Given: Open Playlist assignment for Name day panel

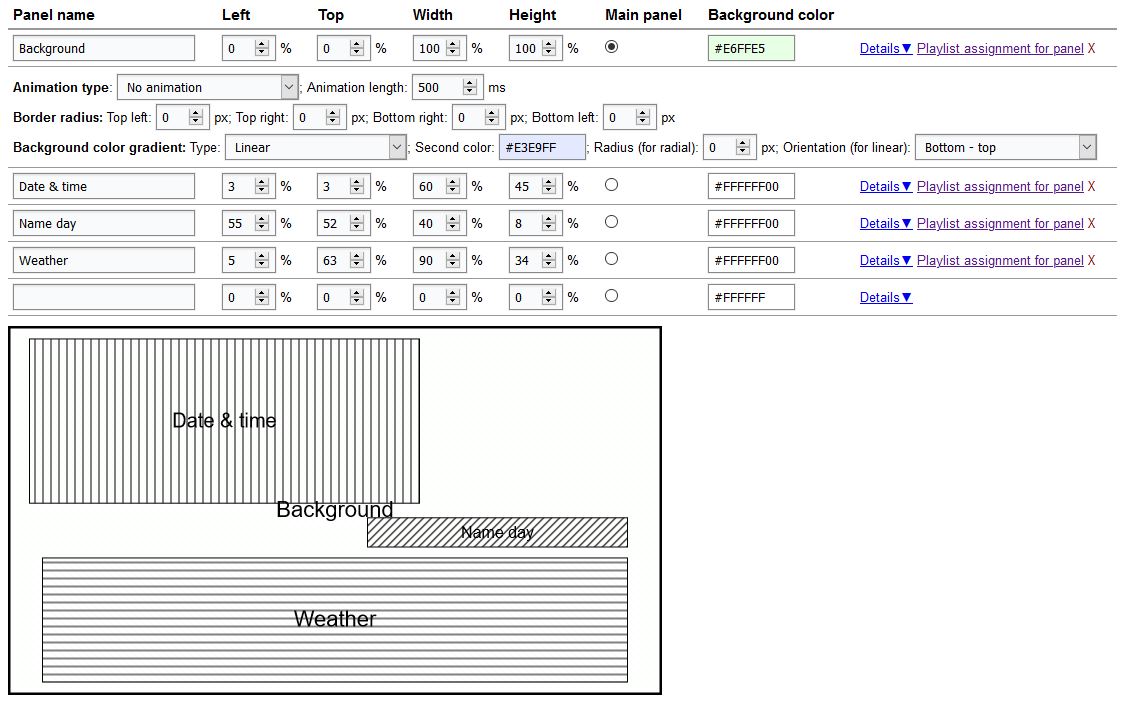Looking at the screenshot, I should (1000, 223).
